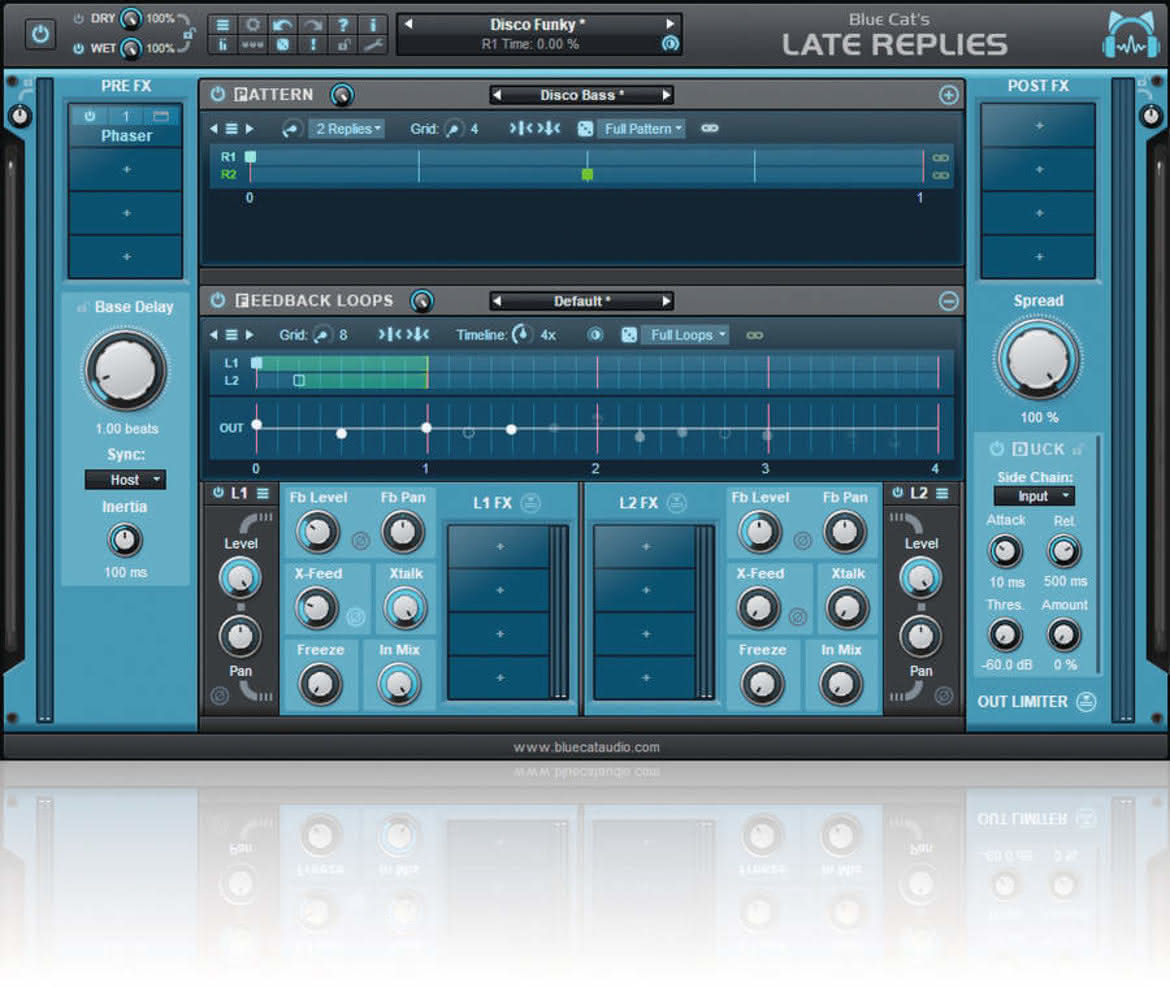Open the L1 FX menu icon
Viewport: 1170px width, 987px height.
531,503
